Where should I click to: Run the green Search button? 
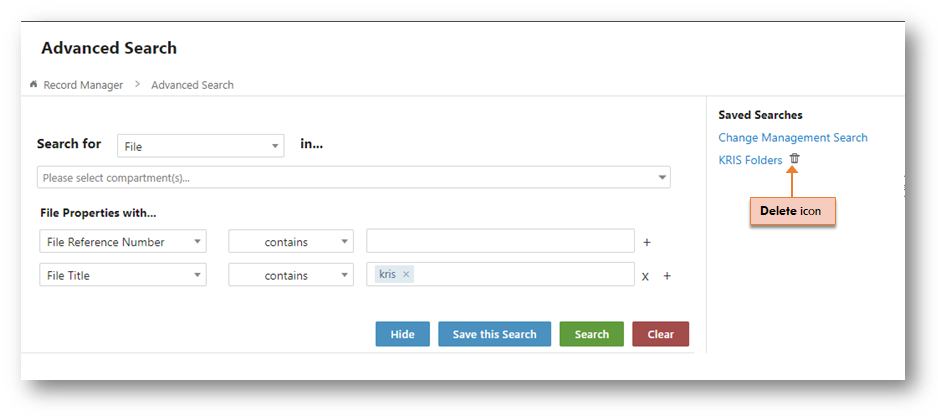(x=592, y=334)
